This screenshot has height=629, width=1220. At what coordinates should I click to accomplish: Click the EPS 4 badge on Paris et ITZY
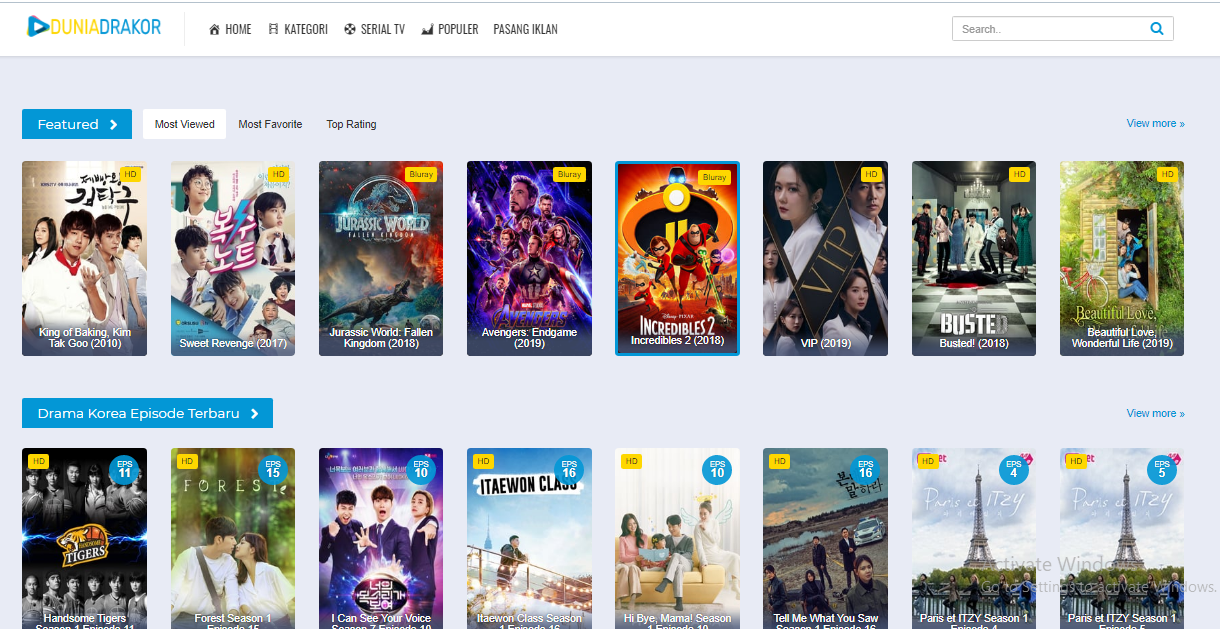click(1013, 470)
